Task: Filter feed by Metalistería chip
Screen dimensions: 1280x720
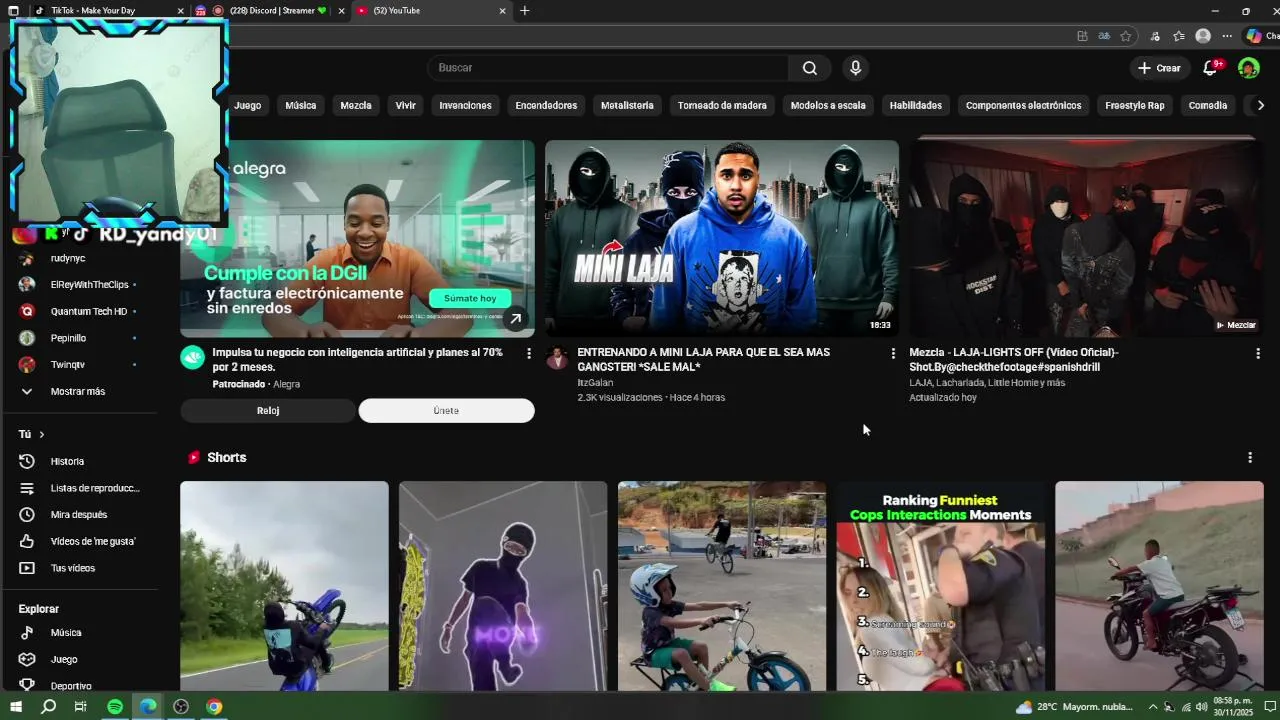Action: tap(627, 105)
